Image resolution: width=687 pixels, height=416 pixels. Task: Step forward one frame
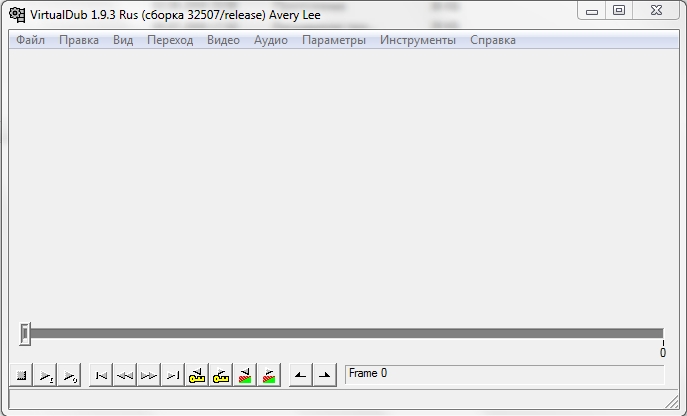pyautogui.click(x=149, y=375)
